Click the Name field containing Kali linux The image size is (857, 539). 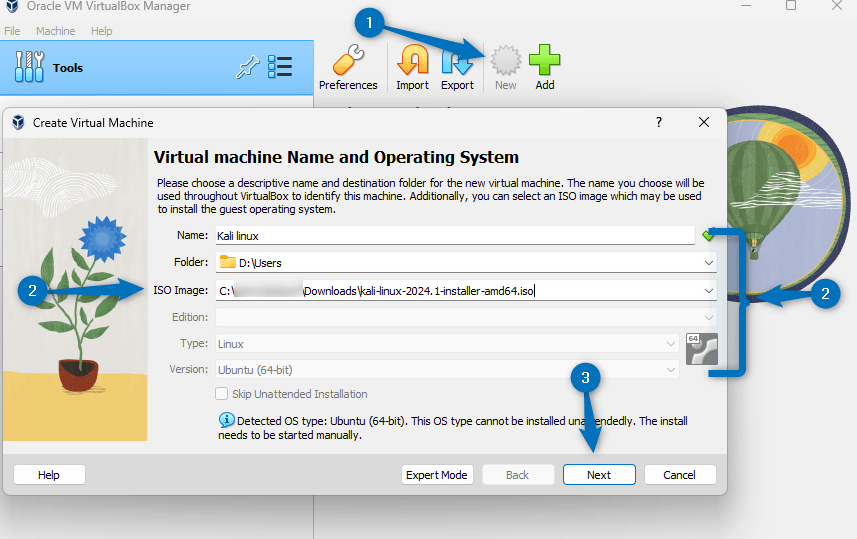click(455, 236)
